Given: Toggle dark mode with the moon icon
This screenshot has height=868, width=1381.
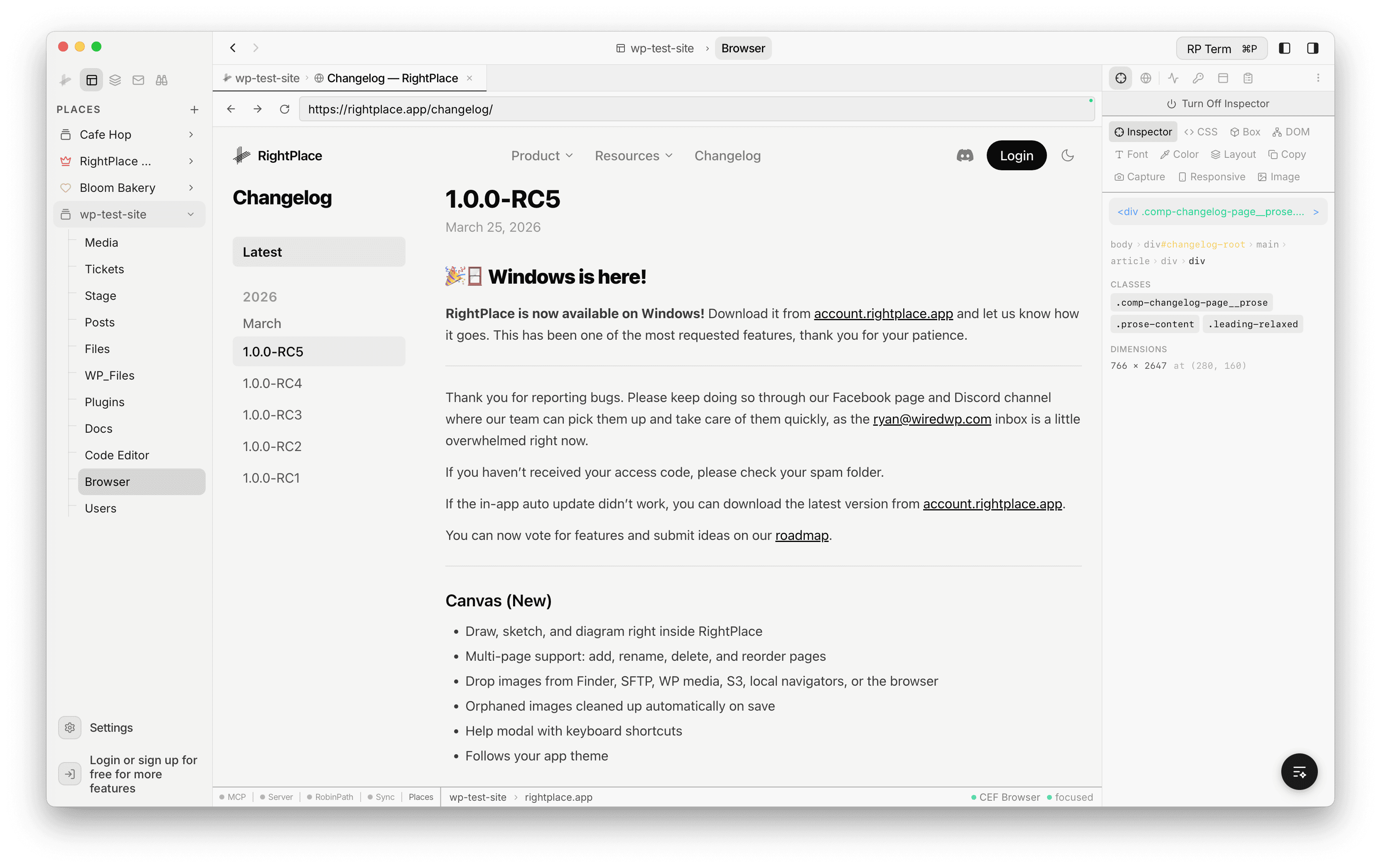Looking at the screenshot, I should [x=1067, y=155].
